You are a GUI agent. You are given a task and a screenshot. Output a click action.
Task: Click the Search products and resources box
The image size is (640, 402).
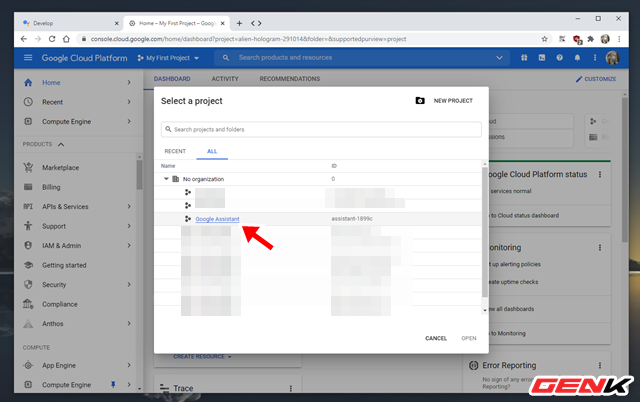pos(362,58)
